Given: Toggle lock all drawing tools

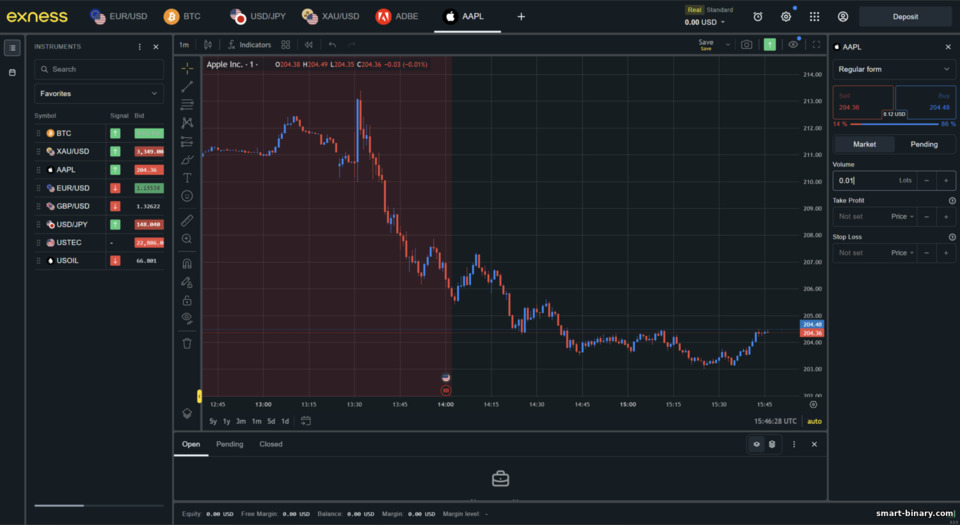Looking at the screenshot, I should [187, 300].
